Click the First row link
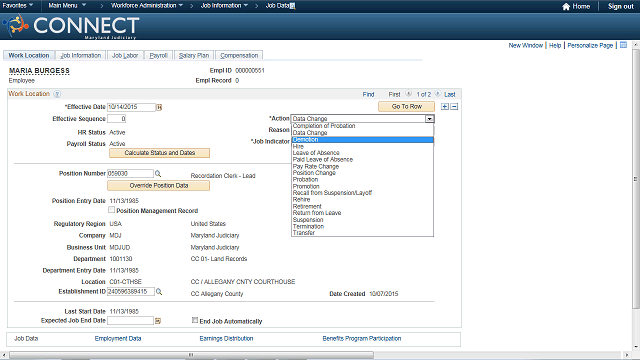The width and height of the screenshot is (640, 360). 394,94
